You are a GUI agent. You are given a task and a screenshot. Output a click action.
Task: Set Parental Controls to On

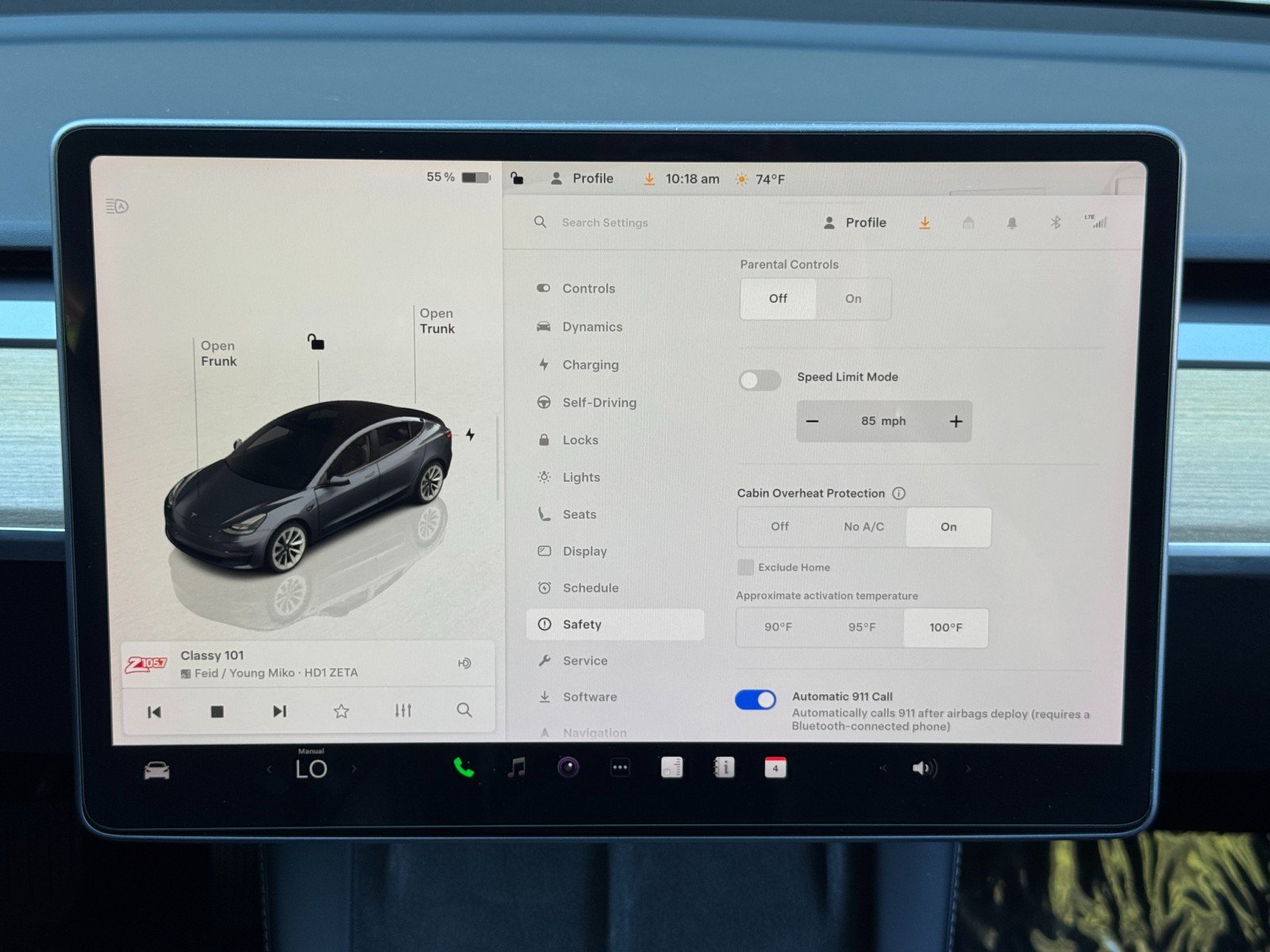click(x=853, y=299)
